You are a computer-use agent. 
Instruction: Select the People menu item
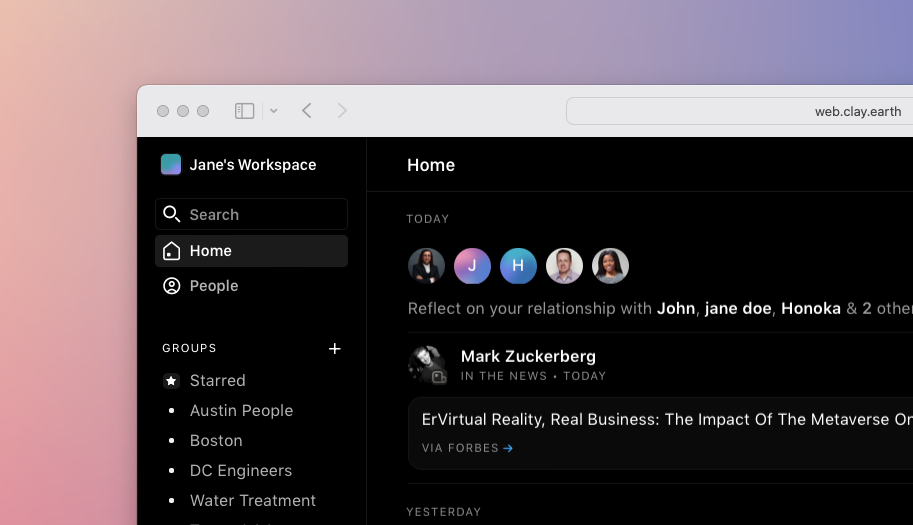tap(214, 286)
